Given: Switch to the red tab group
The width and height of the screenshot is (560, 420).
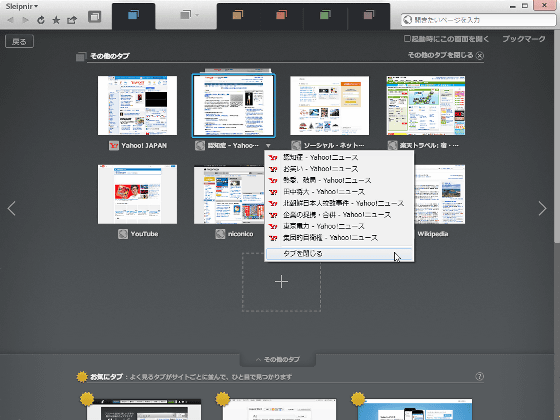Looking at the screenshot, I should point(281,15).
